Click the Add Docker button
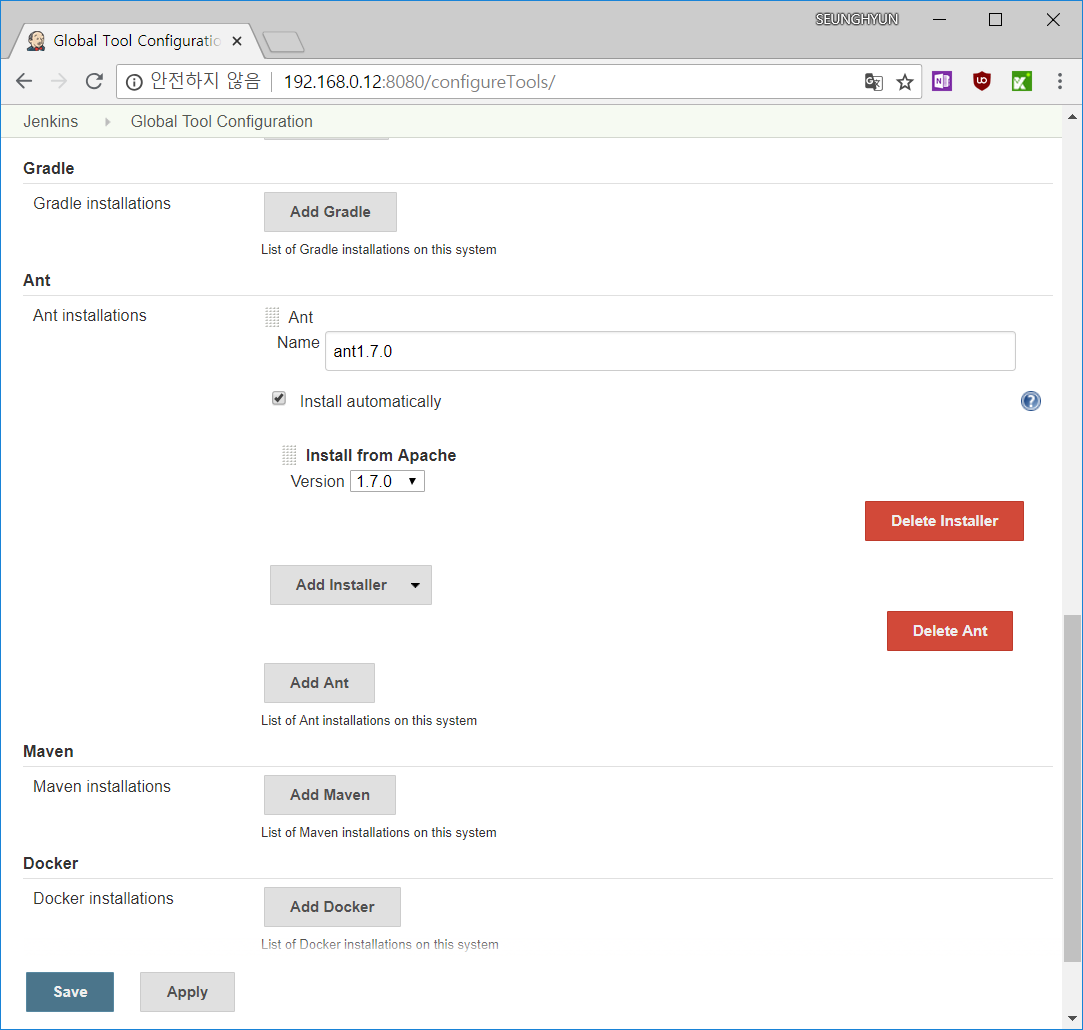This screenshot has height=1030, width=1083. point(332,907)
